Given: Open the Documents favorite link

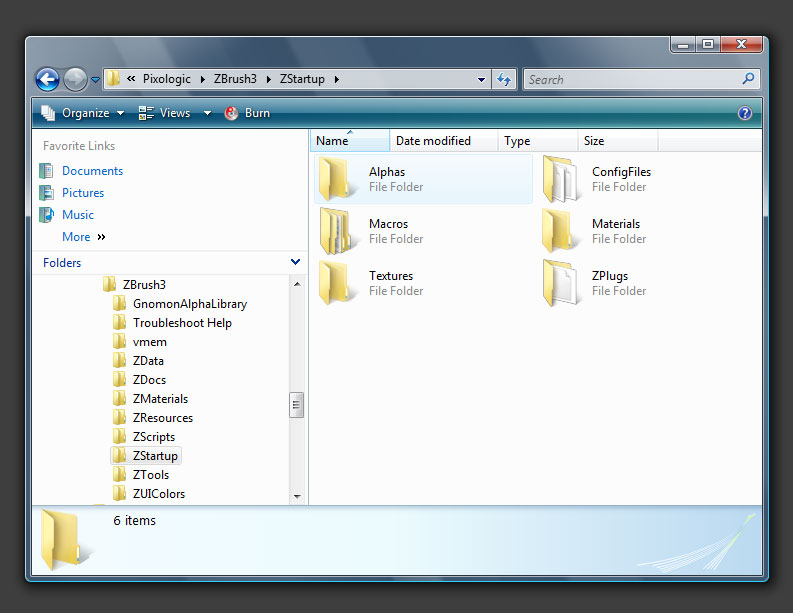Looking at the screenshot, I should pyautogui.click(x=92, y=171).
